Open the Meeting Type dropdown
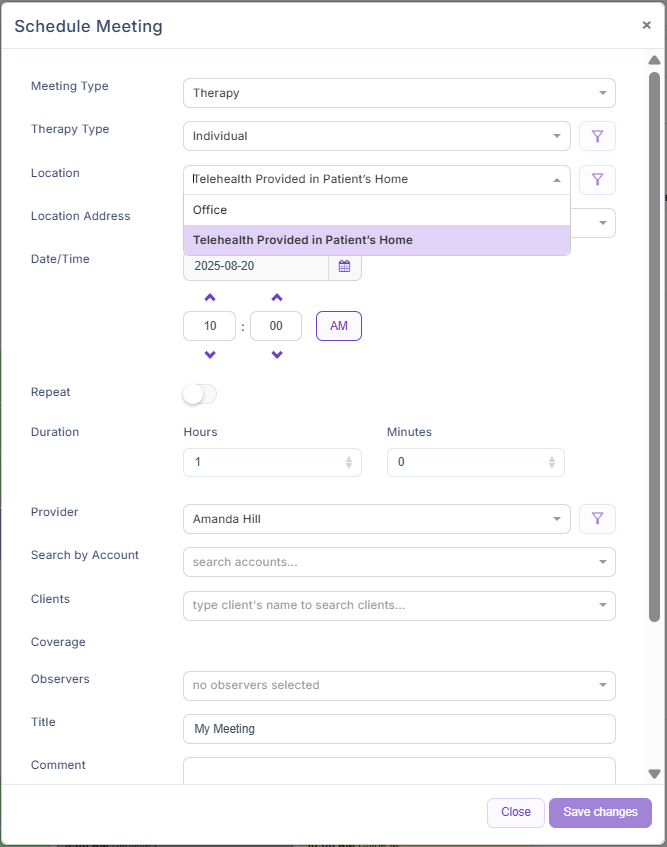 398,93
